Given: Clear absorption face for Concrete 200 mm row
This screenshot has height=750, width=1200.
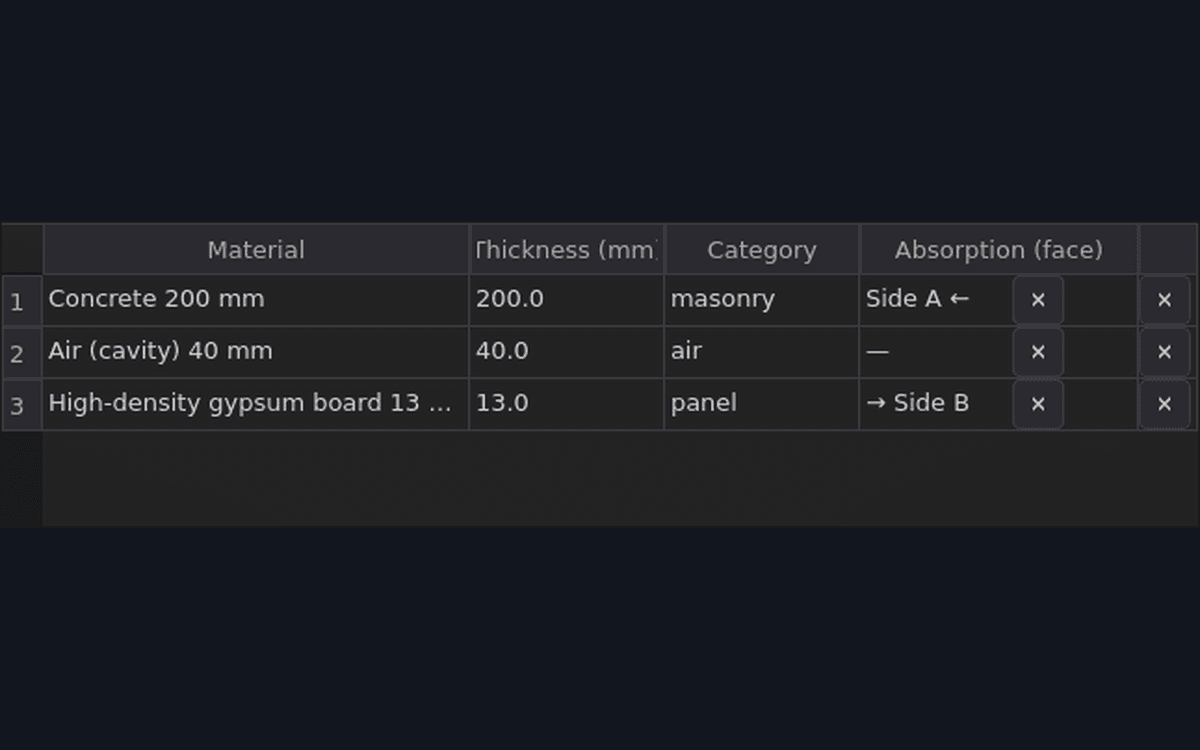Looking at the screenshot, I should coord(1038,300).
